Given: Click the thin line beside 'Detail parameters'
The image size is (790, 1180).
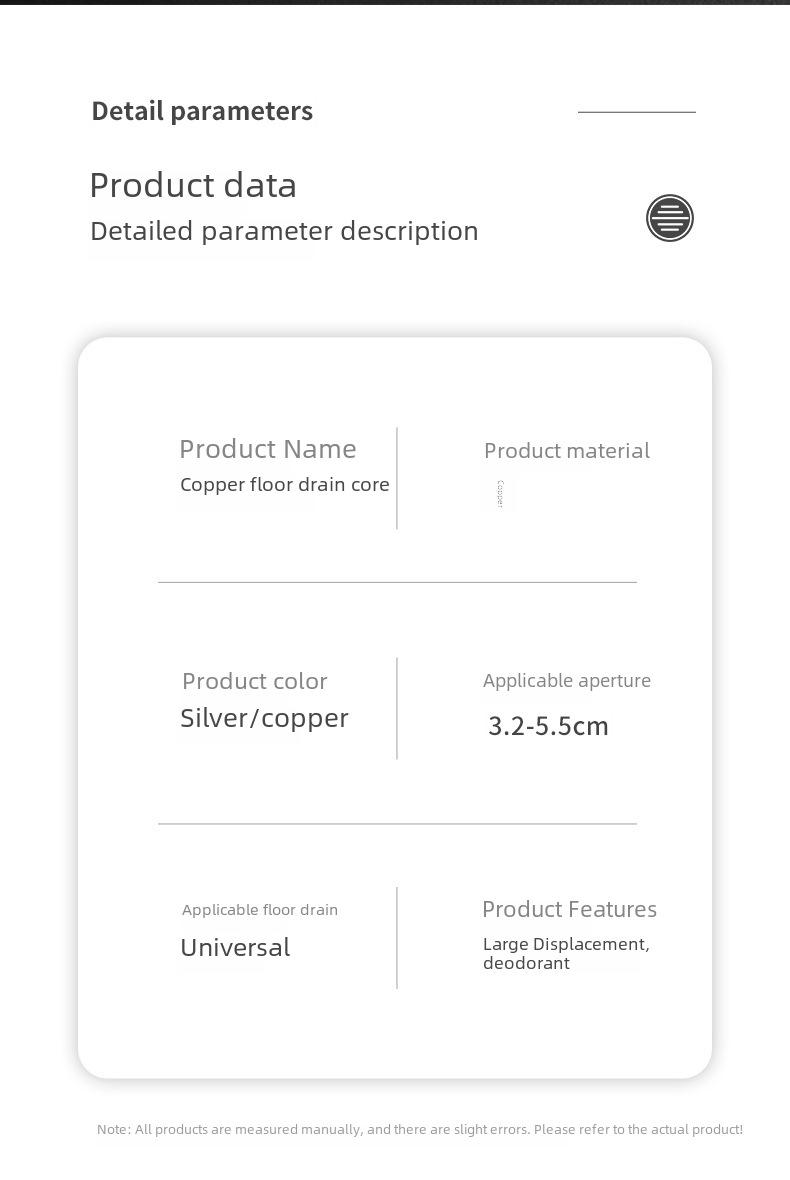Looking at the screenshot, I should [637, 112].
